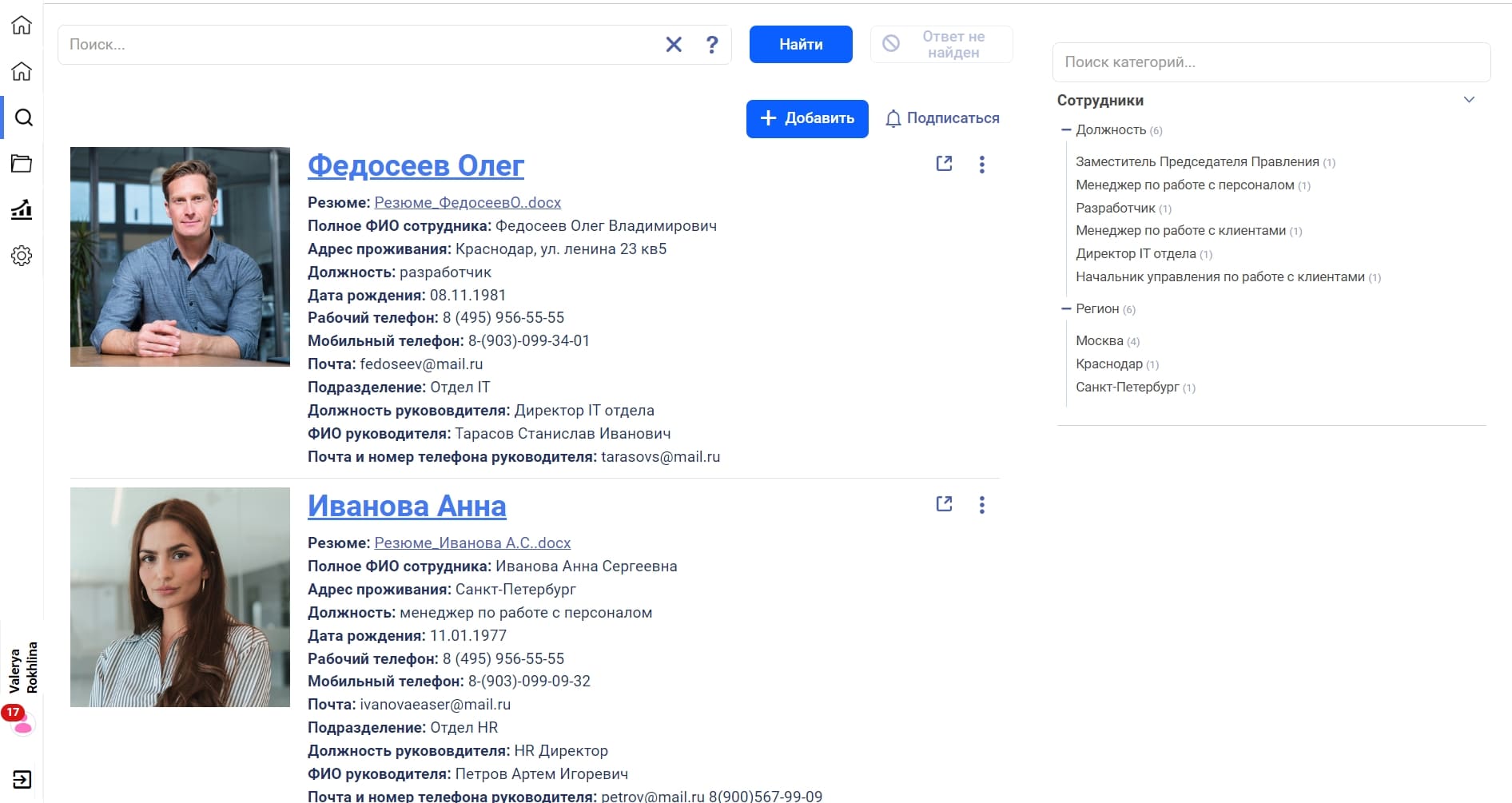Click the Найти button
1512x803 pixels.
point(800,45)
